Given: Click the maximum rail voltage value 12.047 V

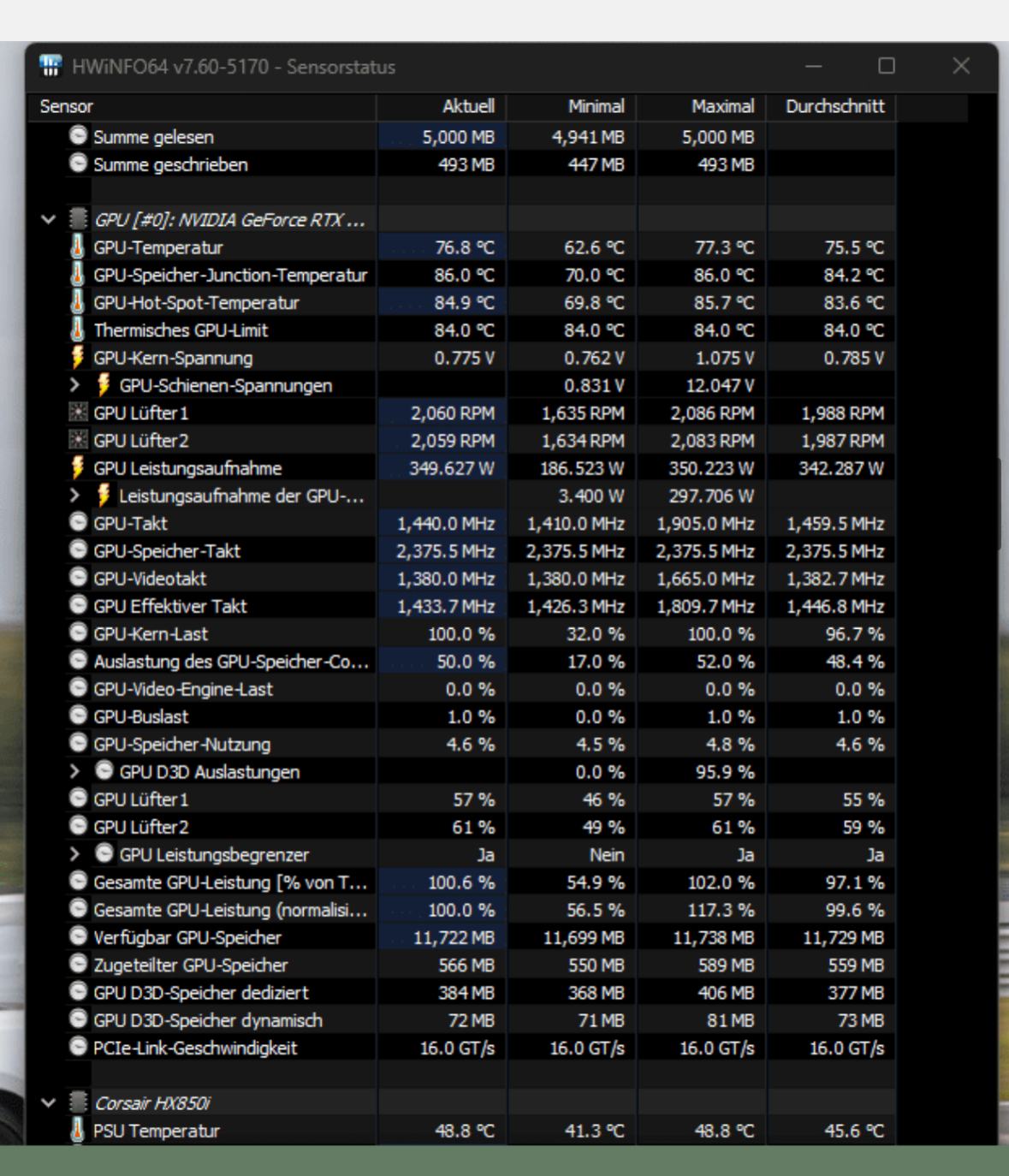Looking at the screenshot, I should [x=720, y=385].
